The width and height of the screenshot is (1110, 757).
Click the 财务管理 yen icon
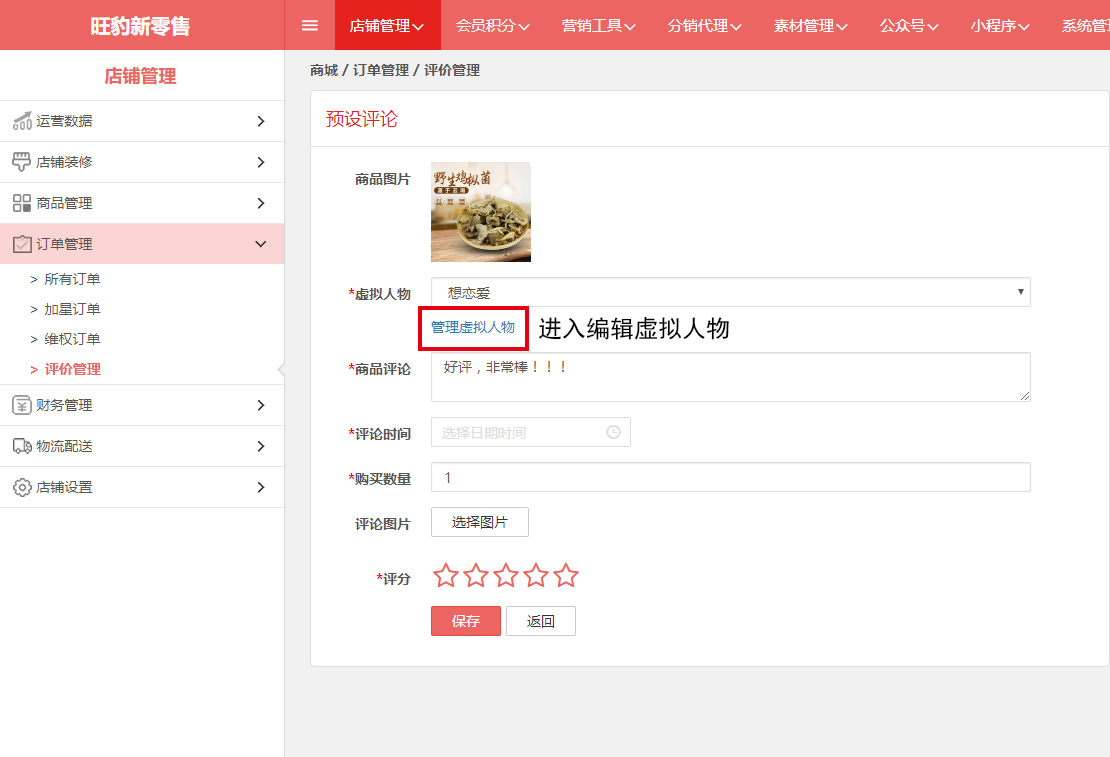(x=22, y=405)
